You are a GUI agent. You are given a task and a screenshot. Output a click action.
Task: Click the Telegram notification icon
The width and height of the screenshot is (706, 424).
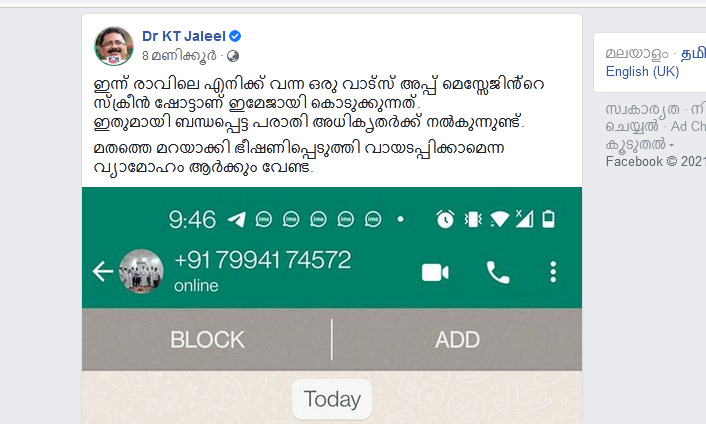[236, 219]
